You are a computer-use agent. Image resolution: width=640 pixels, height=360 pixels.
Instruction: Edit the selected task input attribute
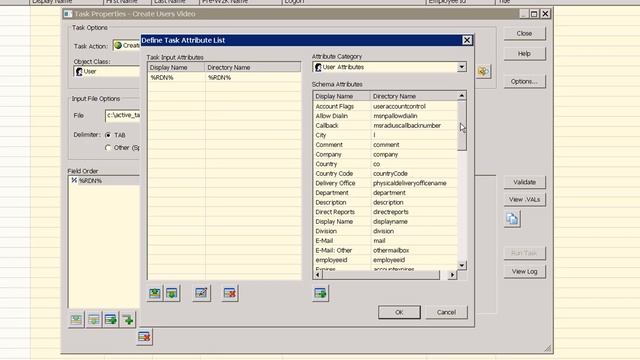click(x=201, y=293)
